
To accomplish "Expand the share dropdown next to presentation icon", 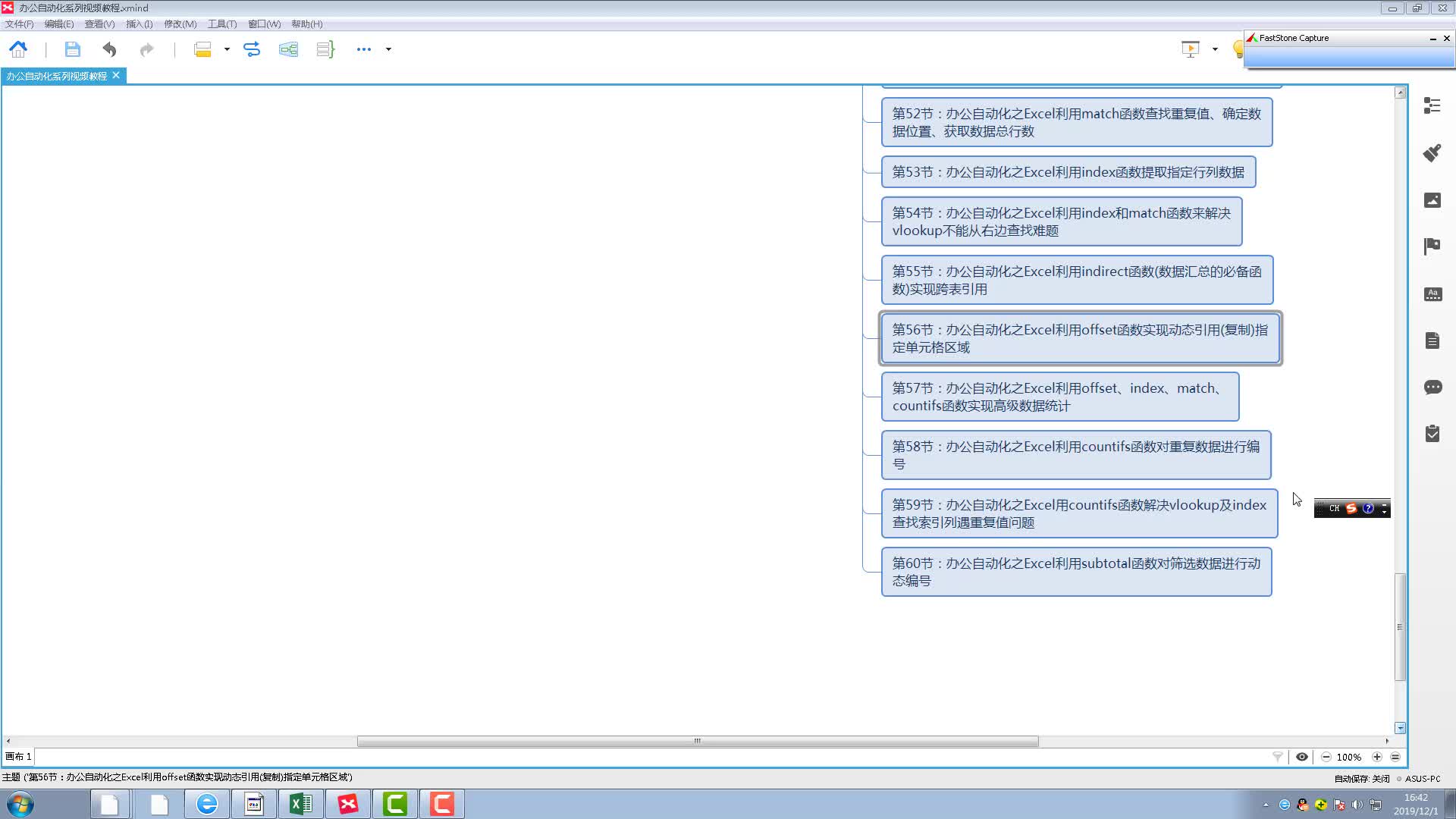I will pos(1213,49).
